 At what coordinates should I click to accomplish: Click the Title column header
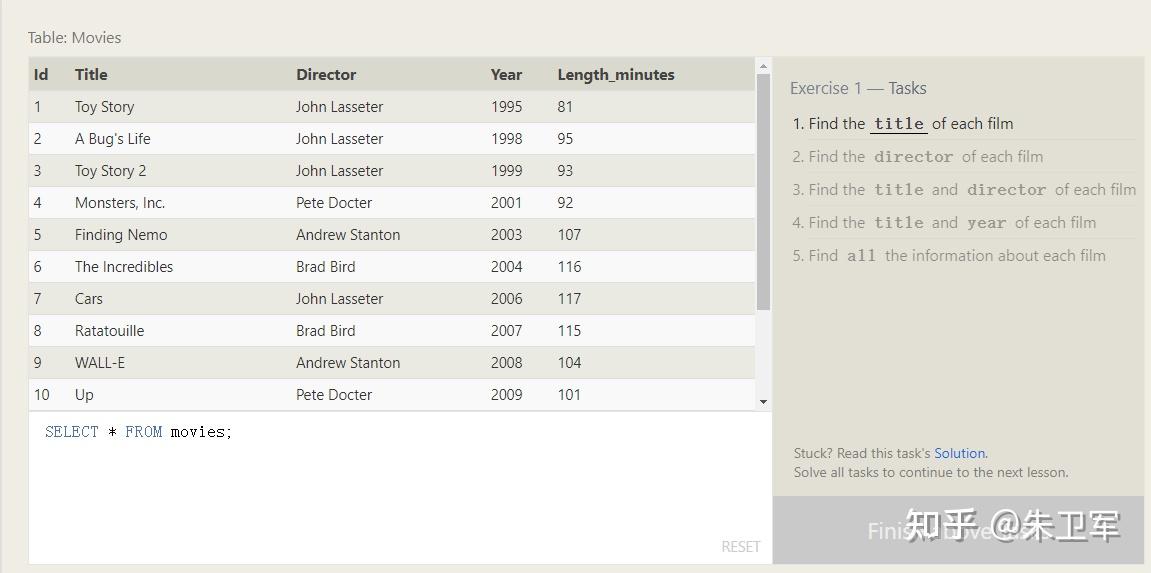[91, 75]
